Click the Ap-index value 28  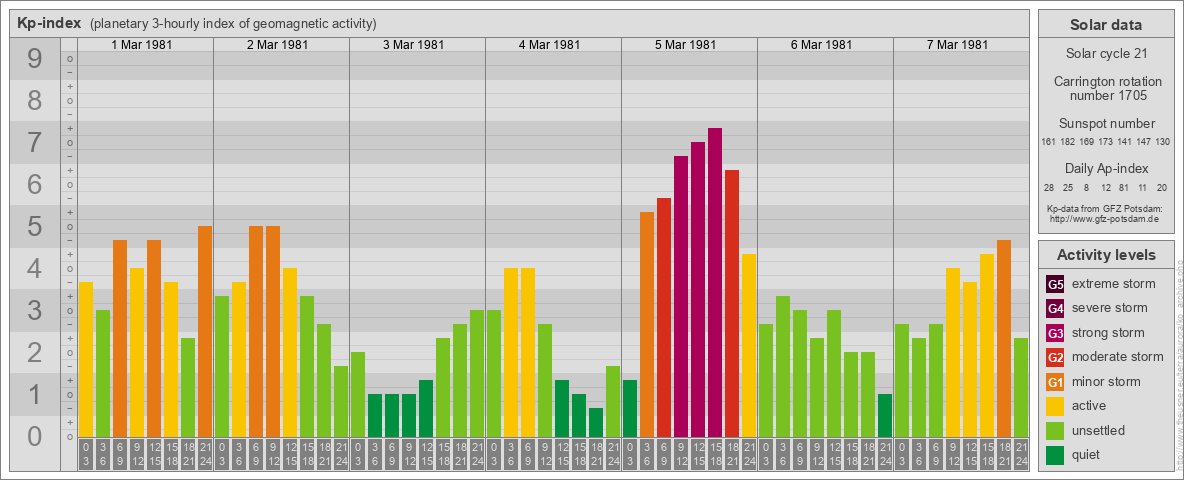click(x=1049, y=187)
